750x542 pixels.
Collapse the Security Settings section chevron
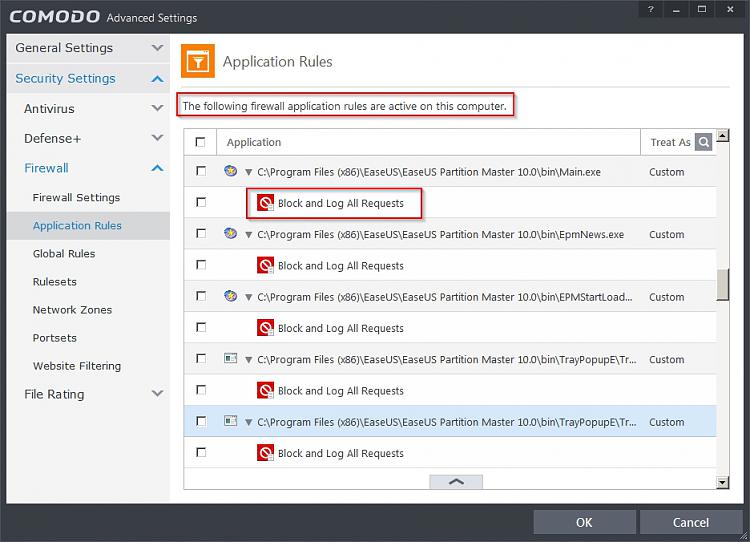point(157,78)
